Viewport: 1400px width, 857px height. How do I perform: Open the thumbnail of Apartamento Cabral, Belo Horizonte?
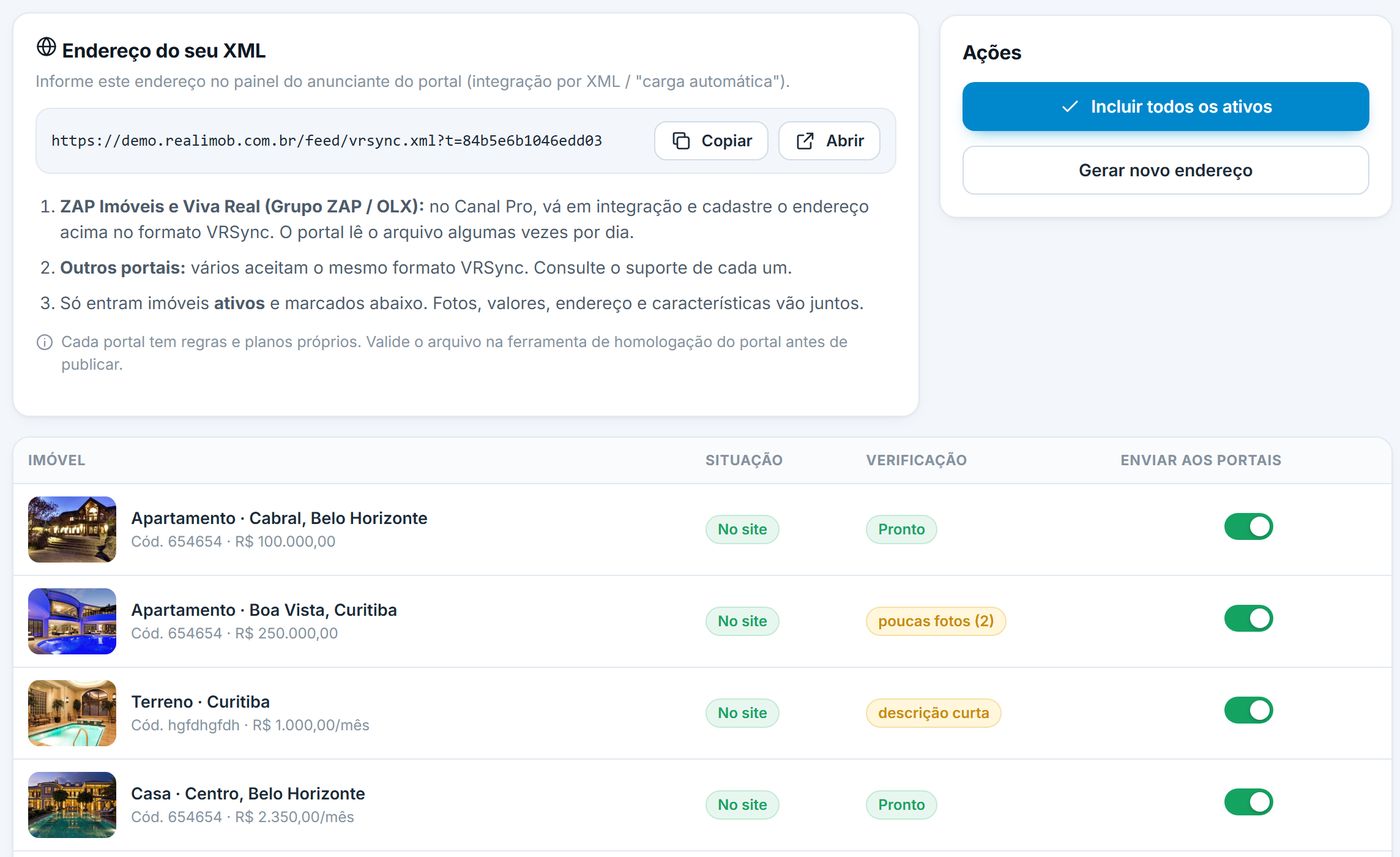(x=72, y=530)
